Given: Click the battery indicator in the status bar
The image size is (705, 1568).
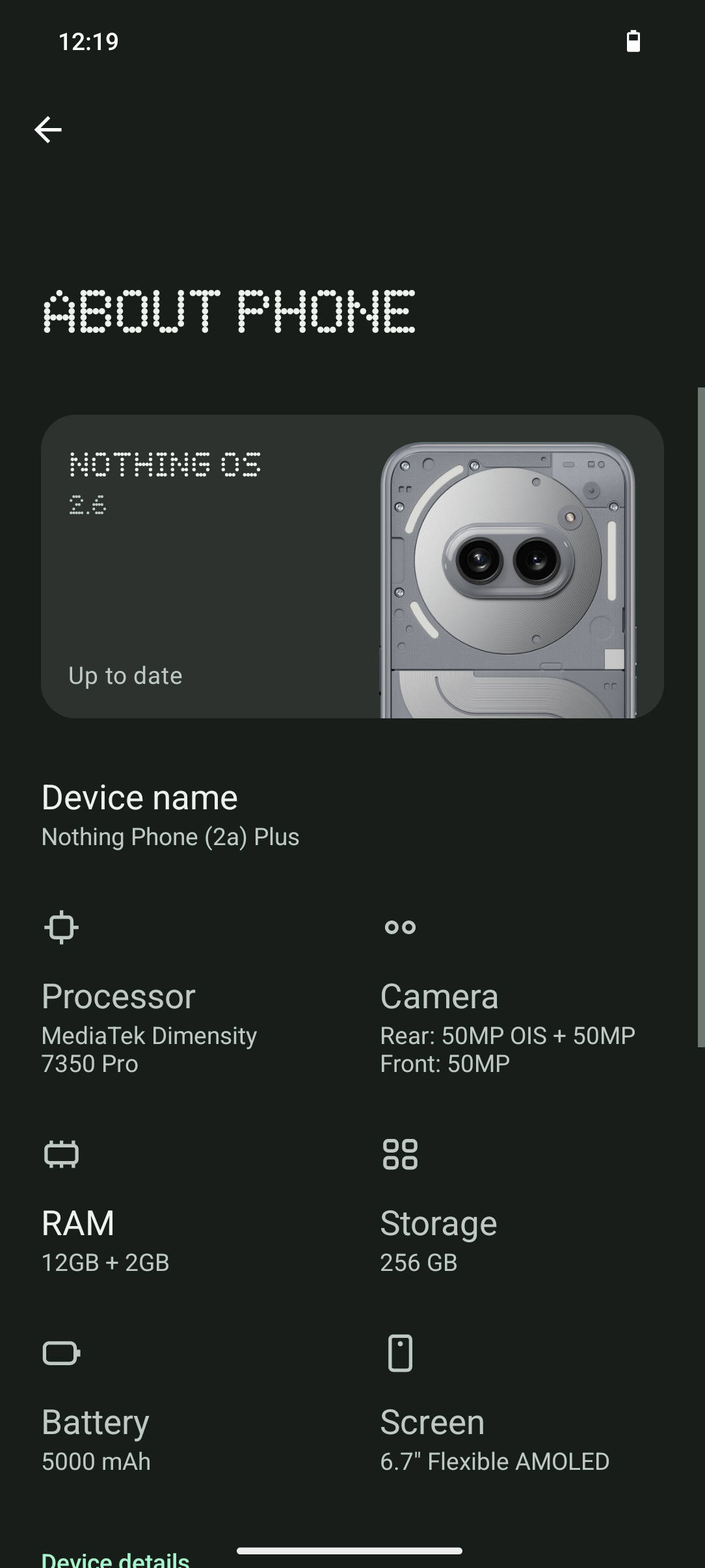Looking at the screenshot, I should click(633, 40).
